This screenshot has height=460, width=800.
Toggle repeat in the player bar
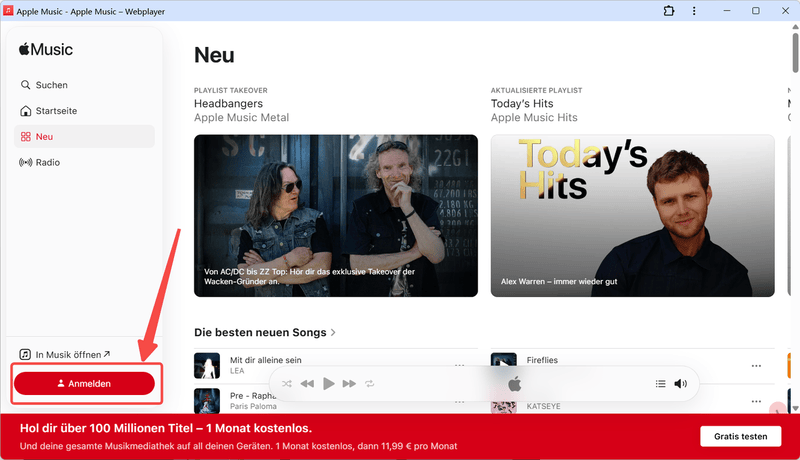369,384
